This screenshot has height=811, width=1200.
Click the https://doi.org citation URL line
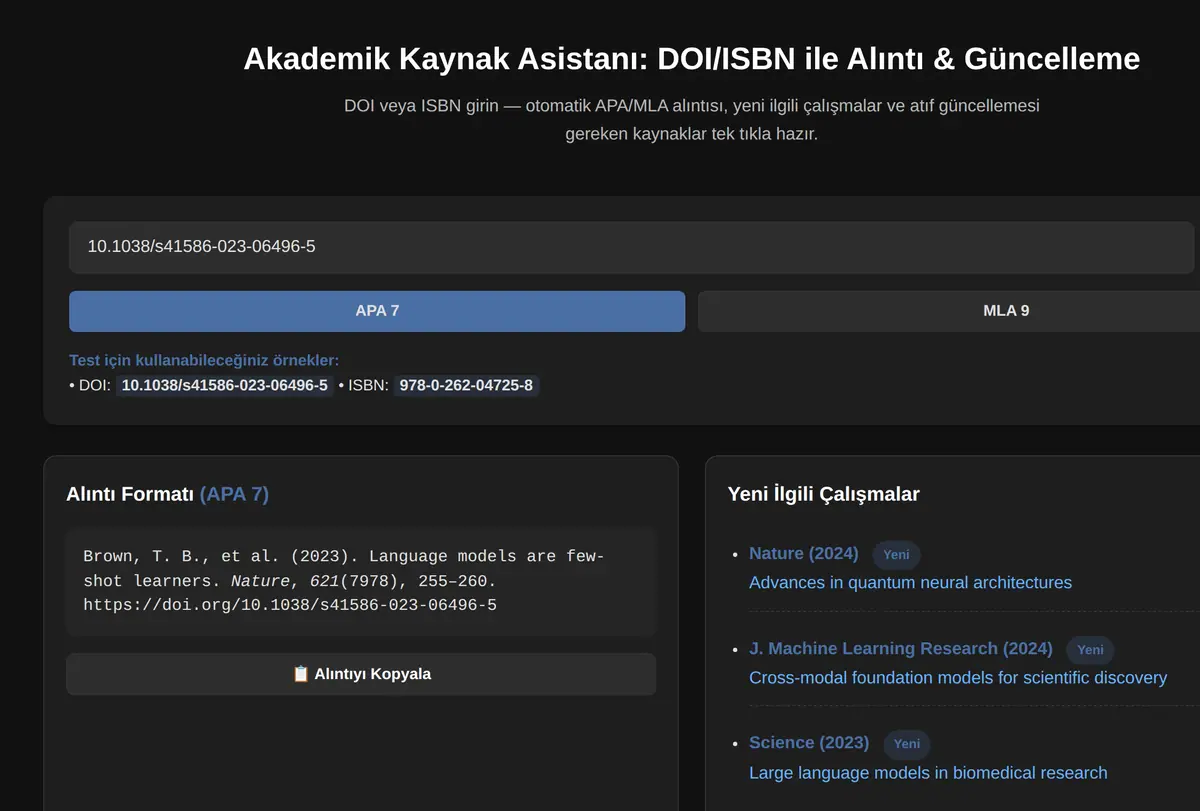coord(290,605)
